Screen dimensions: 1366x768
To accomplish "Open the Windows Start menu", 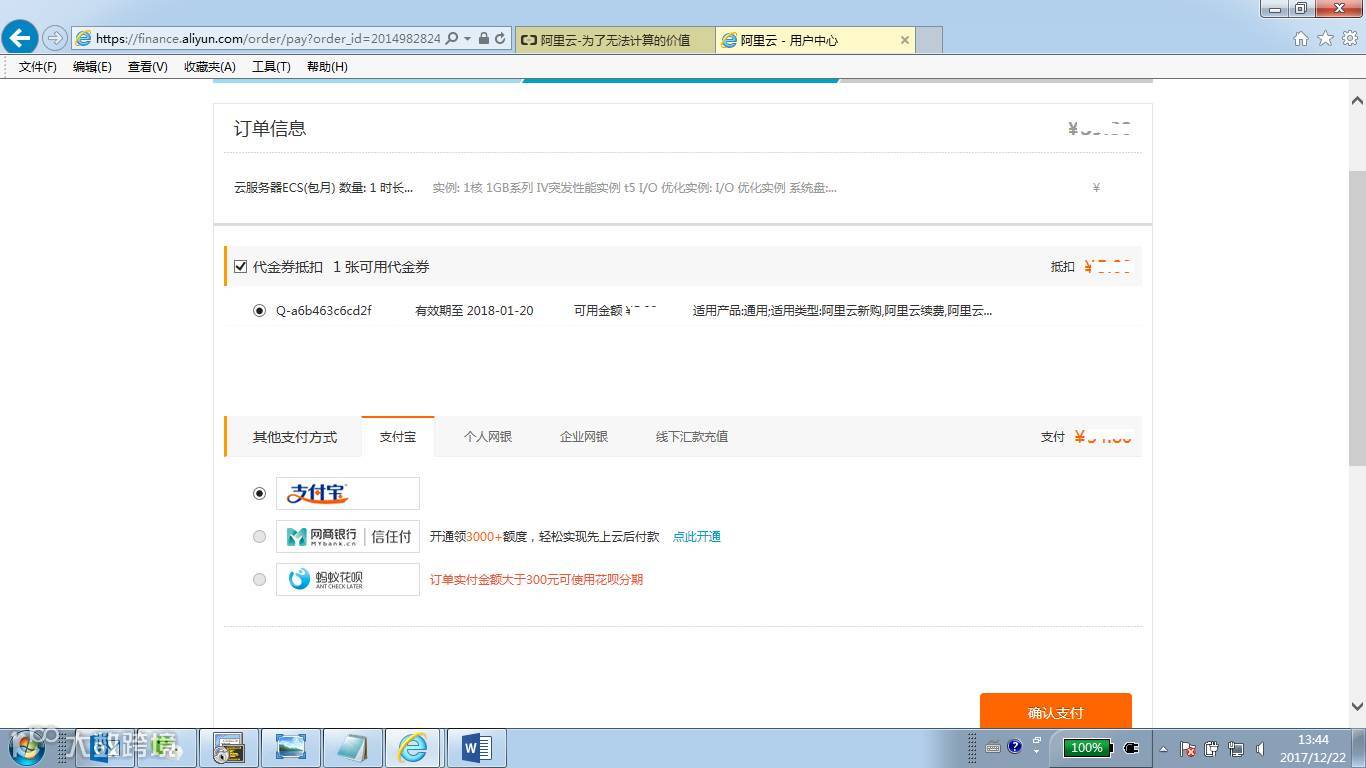I will 27,747.
